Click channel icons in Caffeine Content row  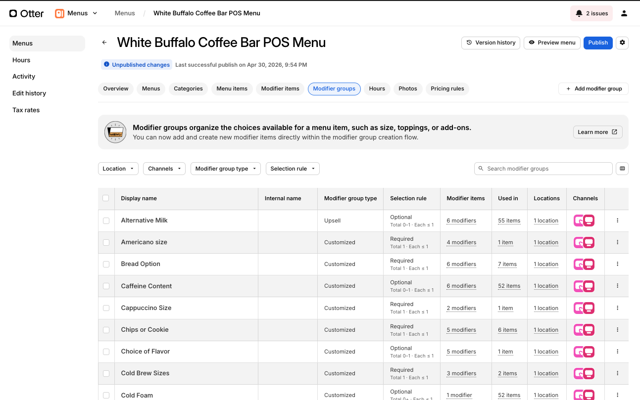point(584,286)
